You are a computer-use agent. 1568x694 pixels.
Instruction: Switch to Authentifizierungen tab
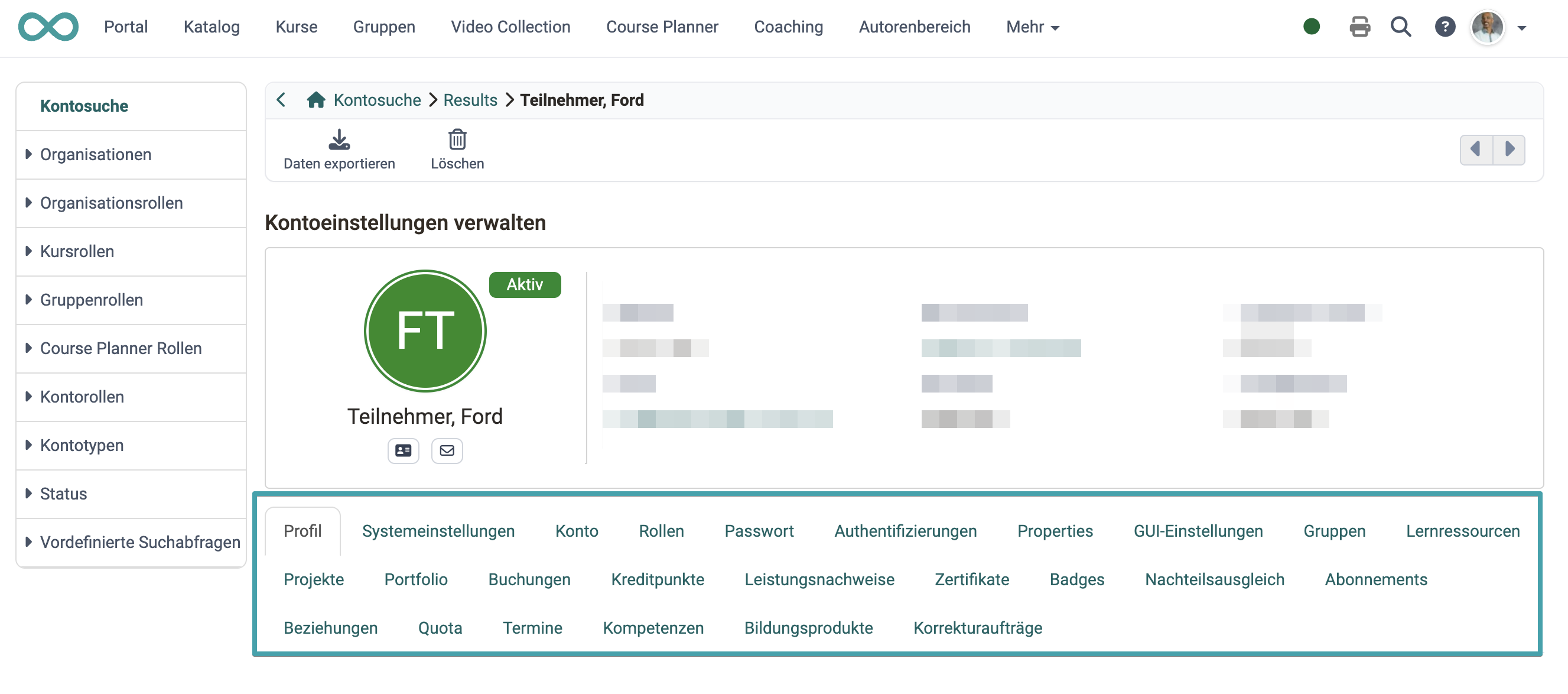pos(905,531)
